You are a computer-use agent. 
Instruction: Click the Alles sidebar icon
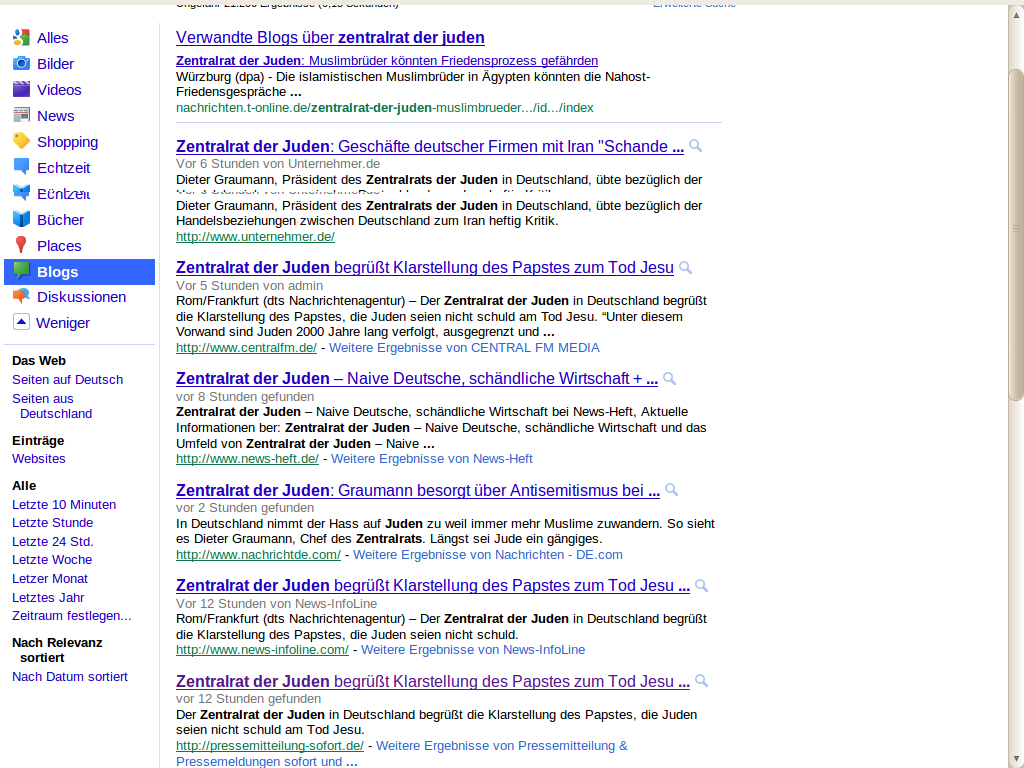pos(22,37)
